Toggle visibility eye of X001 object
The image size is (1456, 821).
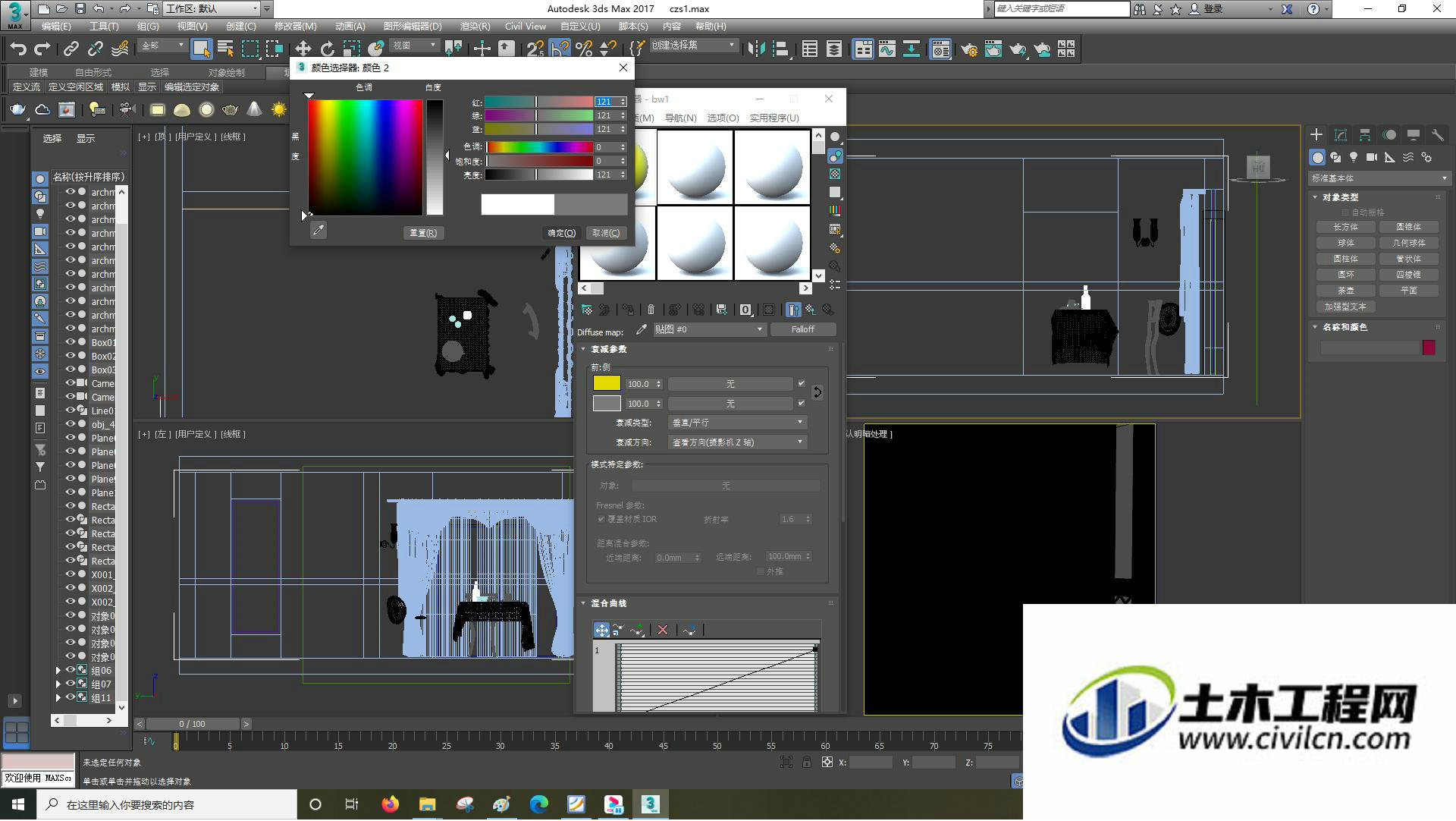pos(70,574)
